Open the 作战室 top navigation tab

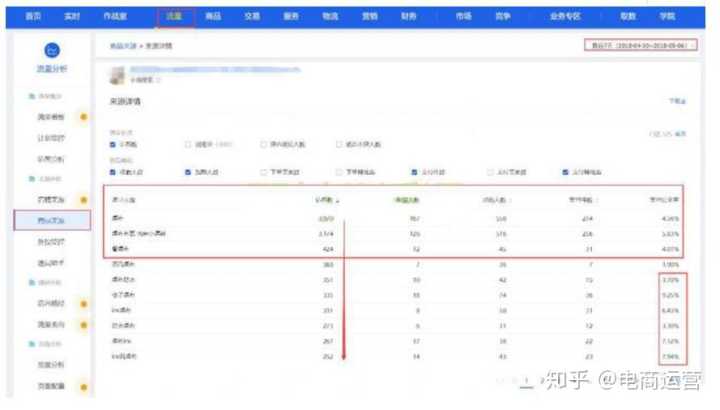(115, 16)
